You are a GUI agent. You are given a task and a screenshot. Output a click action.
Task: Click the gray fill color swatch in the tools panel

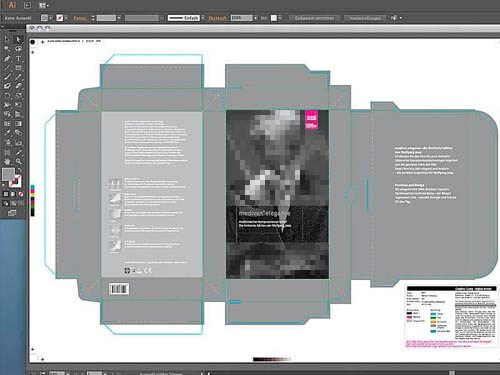pyautogui.click(x=8, y=174)
